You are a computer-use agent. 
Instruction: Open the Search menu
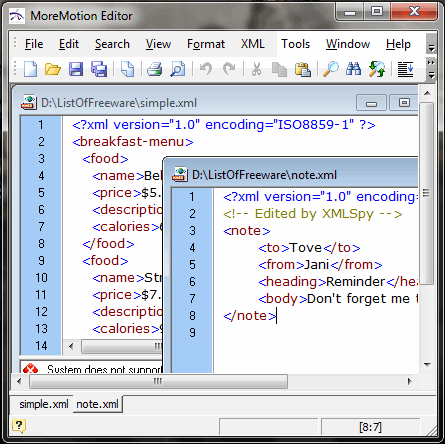coord(112,44)
